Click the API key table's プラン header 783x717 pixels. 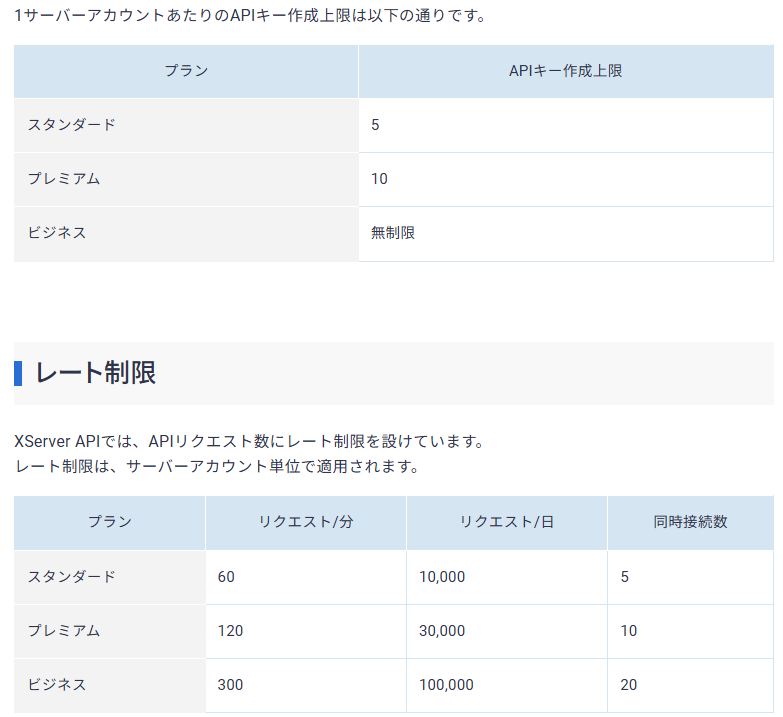(x=186, y=71)
